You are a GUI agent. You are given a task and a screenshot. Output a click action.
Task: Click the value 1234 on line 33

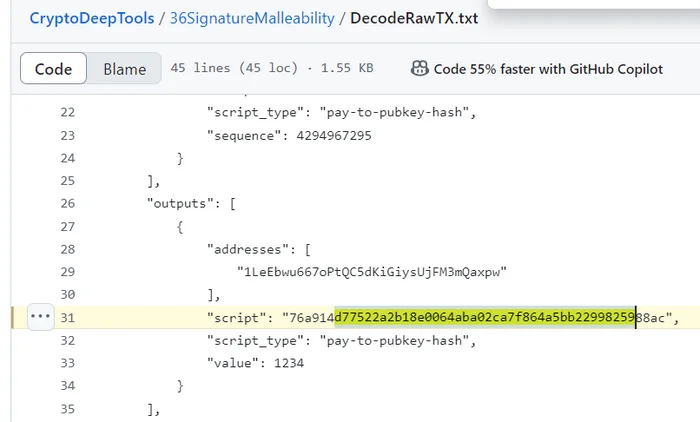click(x=289, y=363)
